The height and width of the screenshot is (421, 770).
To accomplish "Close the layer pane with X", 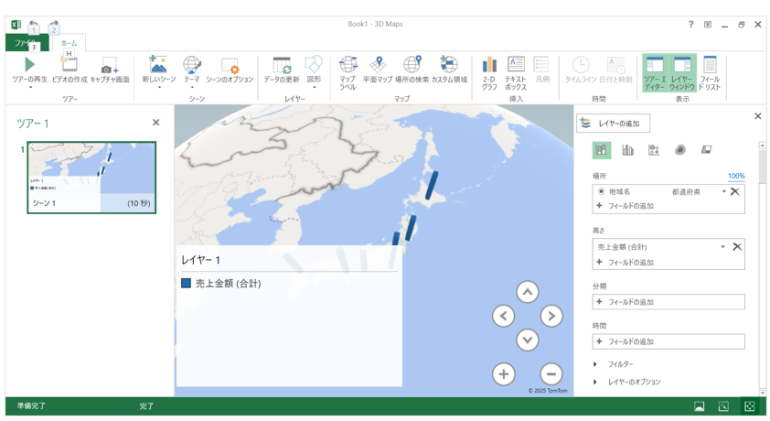I will (758, 116).
